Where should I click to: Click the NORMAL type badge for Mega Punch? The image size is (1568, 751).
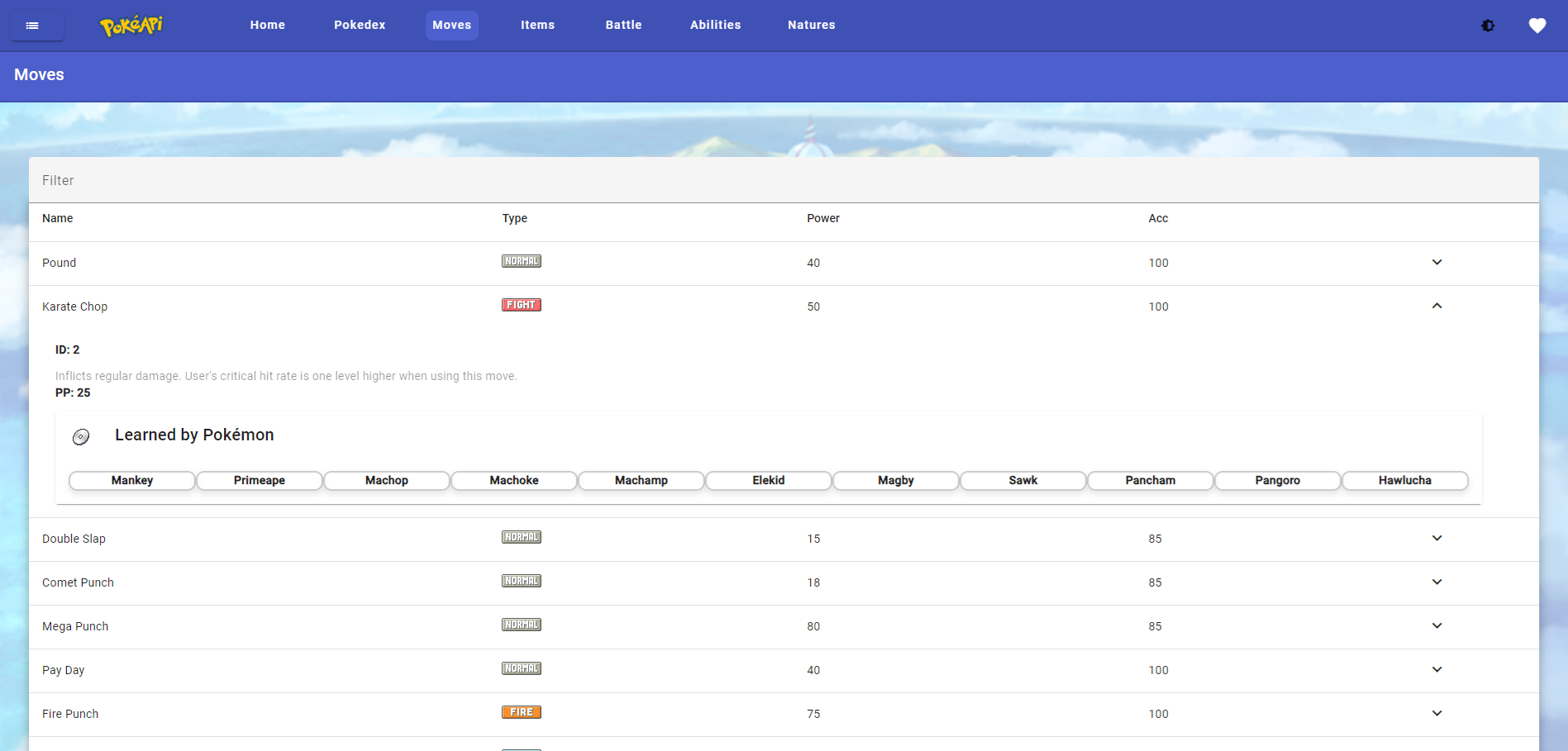[x=522, y=625]
